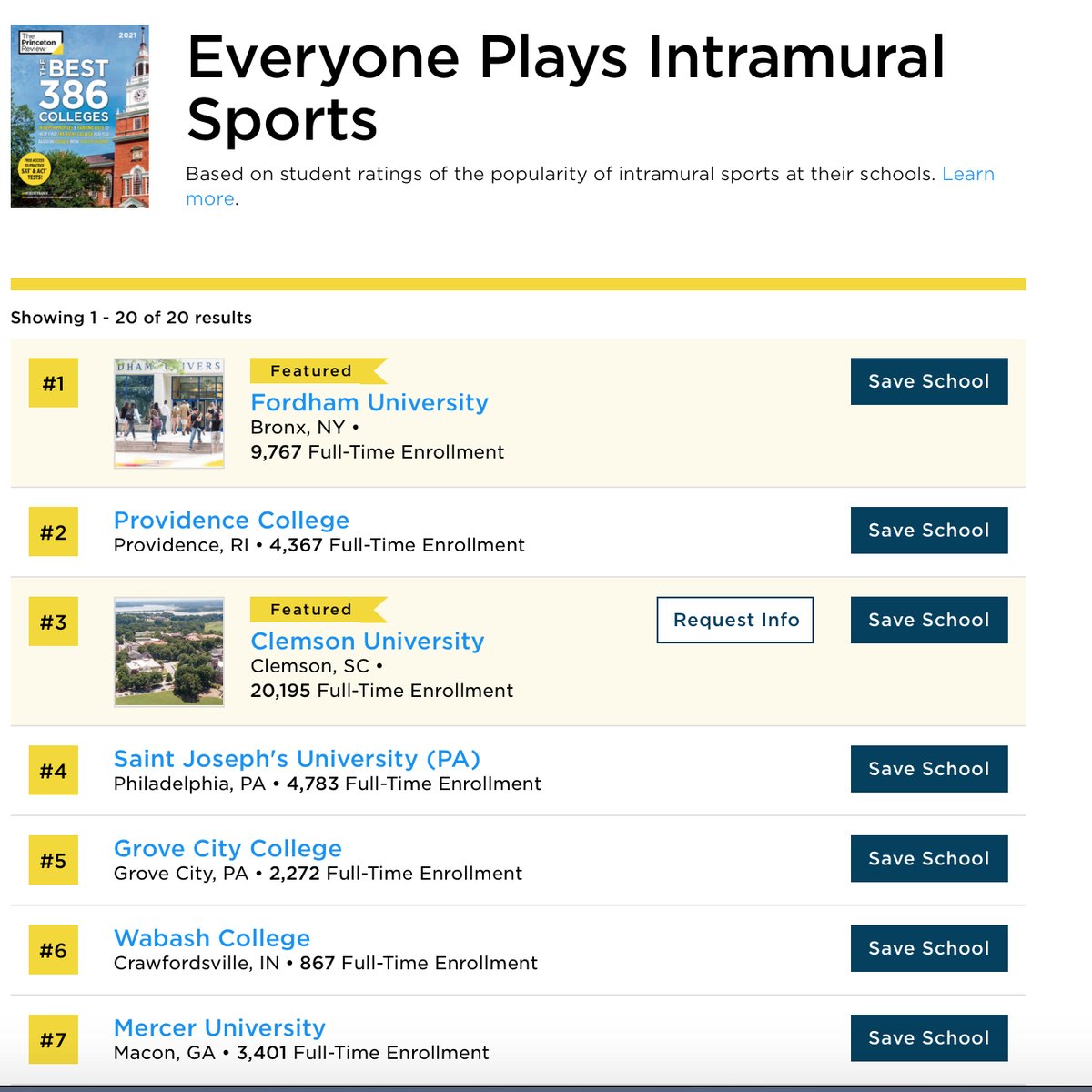Click the #7 rank badge
Image resolution: width=1092 pixels, height=1092 pixels.
pos(54,1039)
